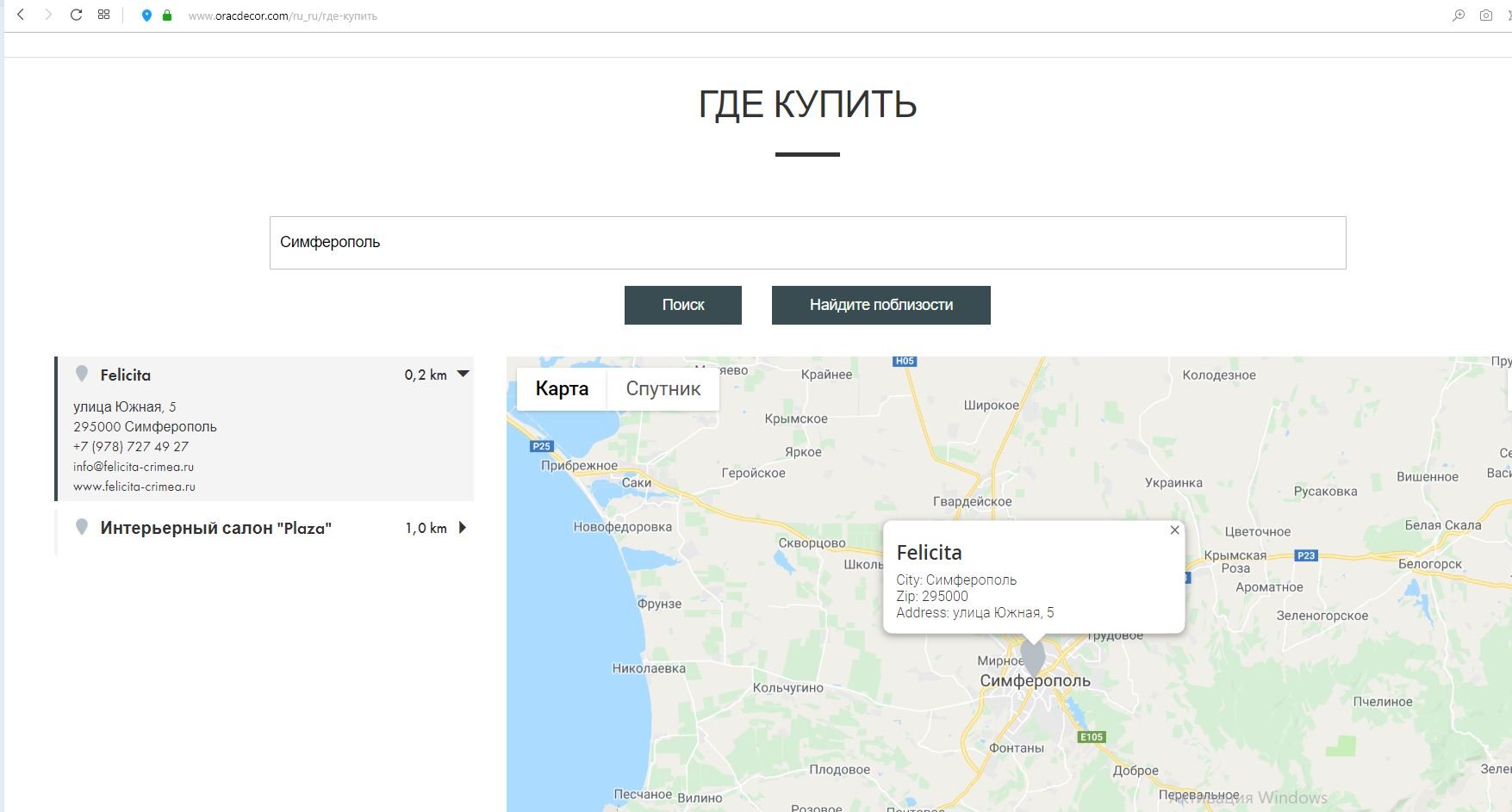This screenshot has width=1512, height=812.
Task: Click Кольчугино label on map
Action: [x=787, y=688]
